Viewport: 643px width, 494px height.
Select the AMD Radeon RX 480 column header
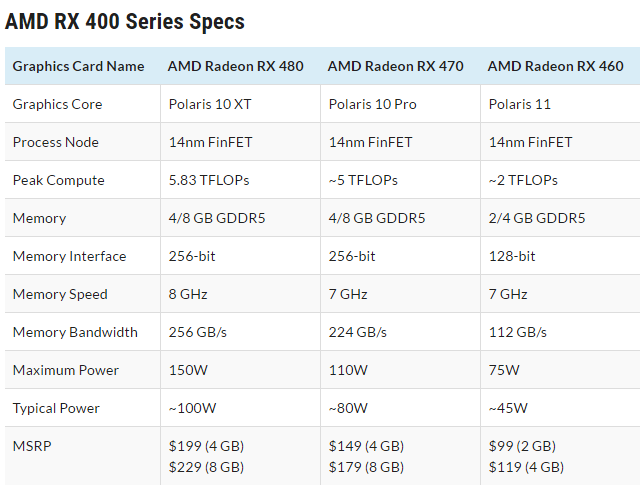click(x=235, y=66)
